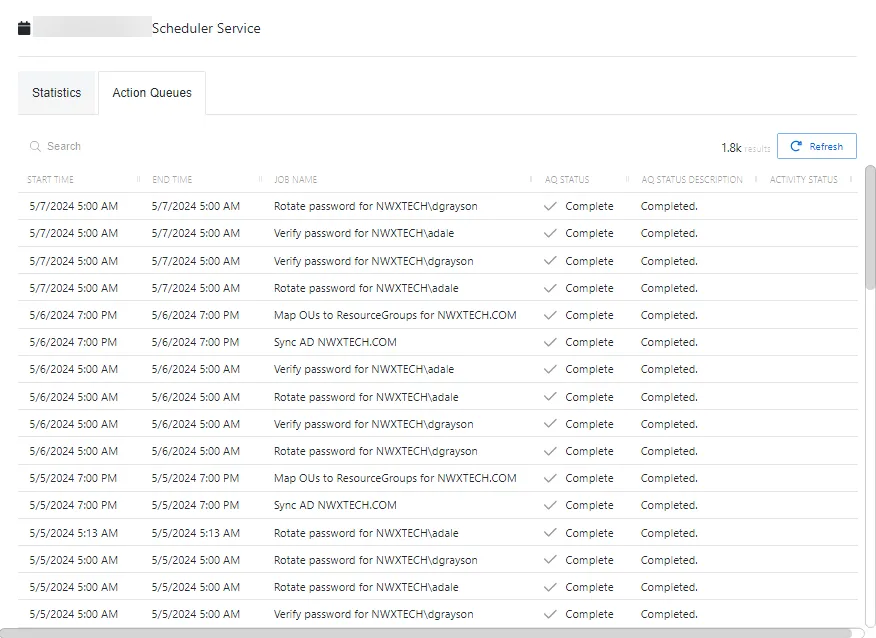Select 'Map OUs to ResourceGroups' job from 5/6/2024
The height and width of the screenshot is (638, 876).
tap(395, 315)
